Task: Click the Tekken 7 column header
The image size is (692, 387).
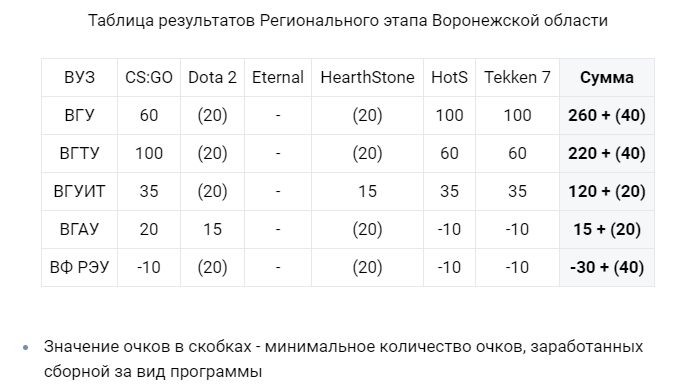Action: (517, 78)
